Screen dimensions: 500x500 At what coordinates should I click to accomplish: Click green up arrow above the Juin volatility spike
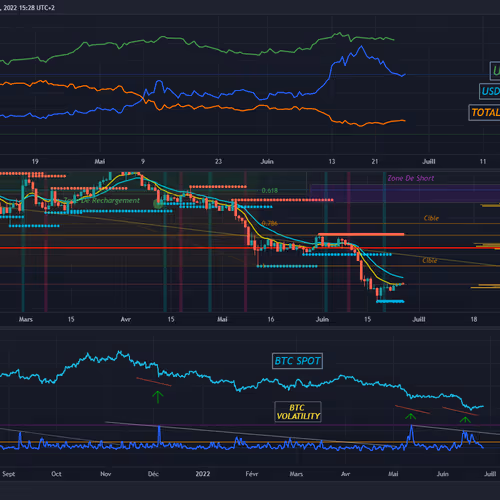465,420
